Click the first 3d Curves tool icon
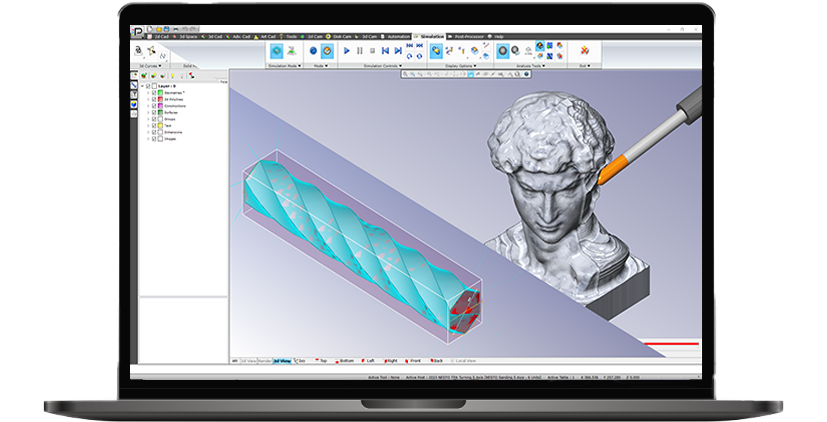 (138, 51)
